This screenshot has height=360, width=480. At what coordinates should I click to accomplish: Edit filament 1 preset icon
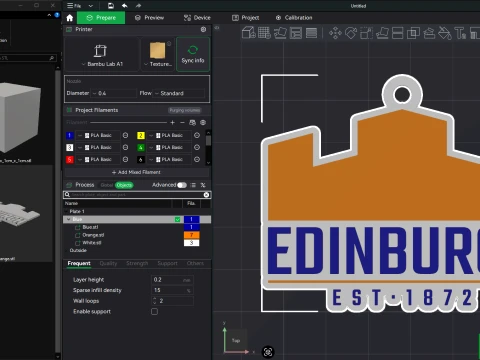[125, 135]
